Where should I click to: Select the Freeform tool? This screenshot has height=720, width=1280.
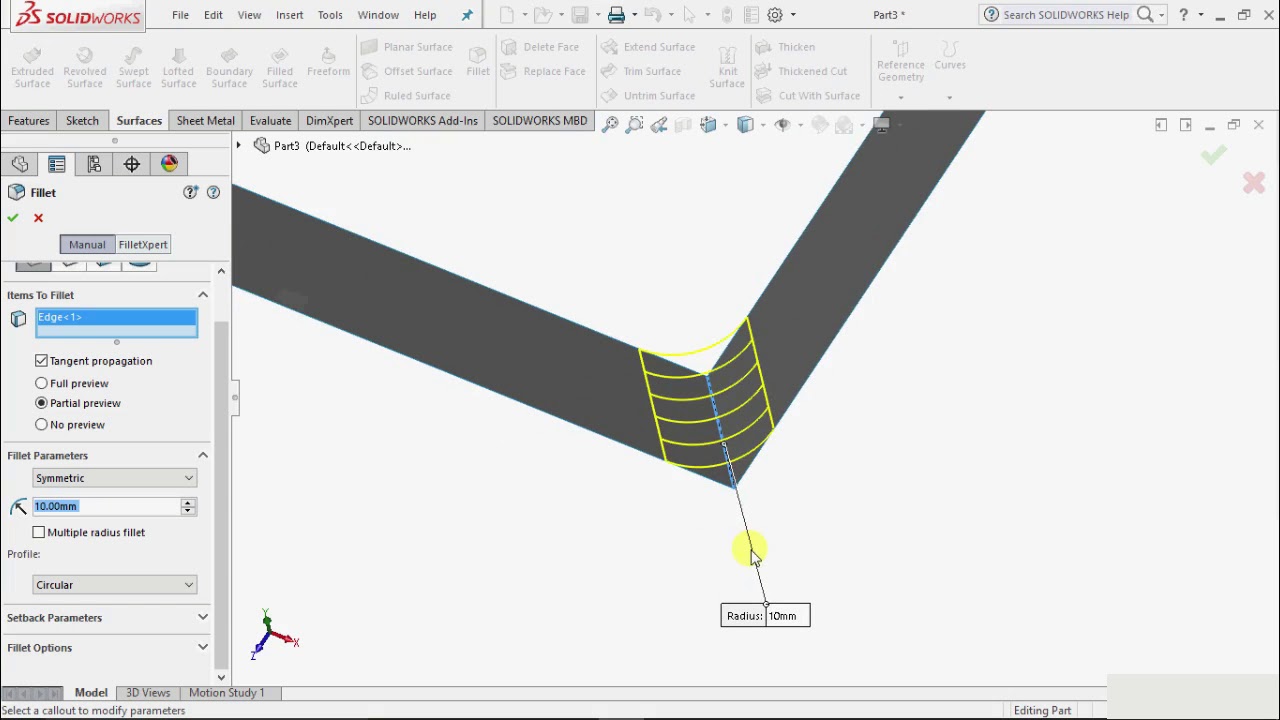pos(328,61)
